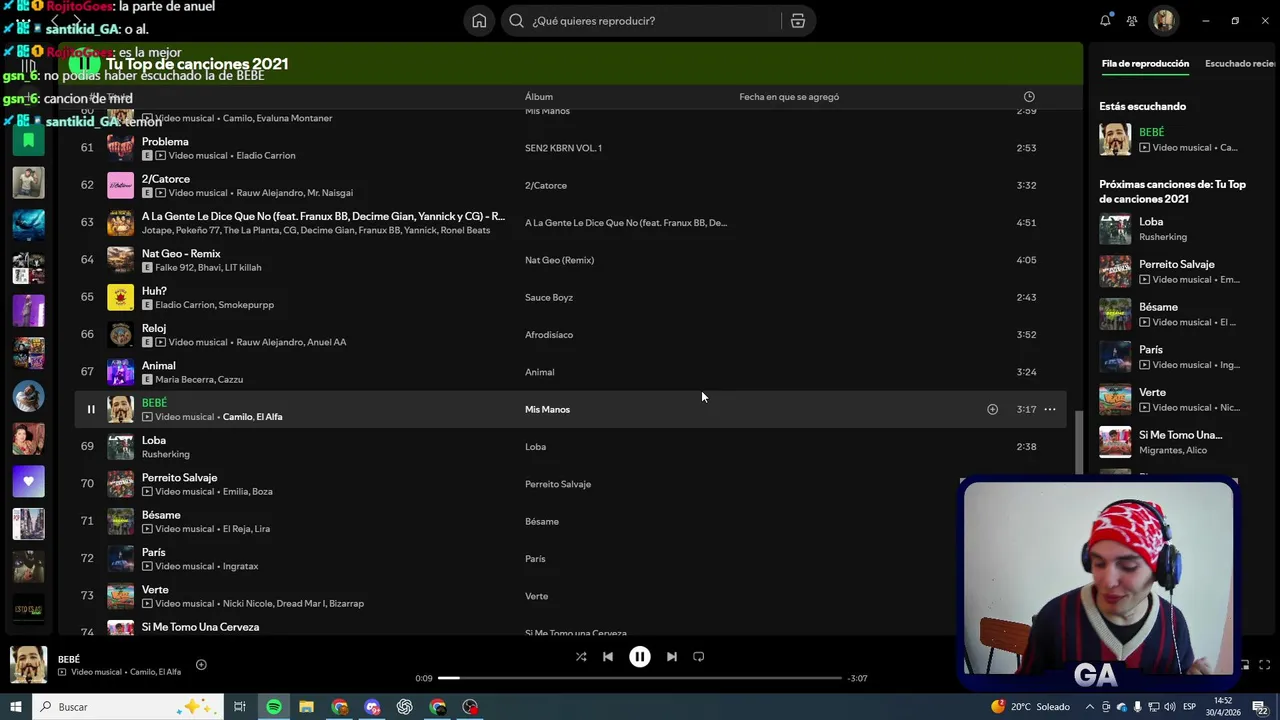
Task: Pause playlist with the green header button
Action: [84, 64]
